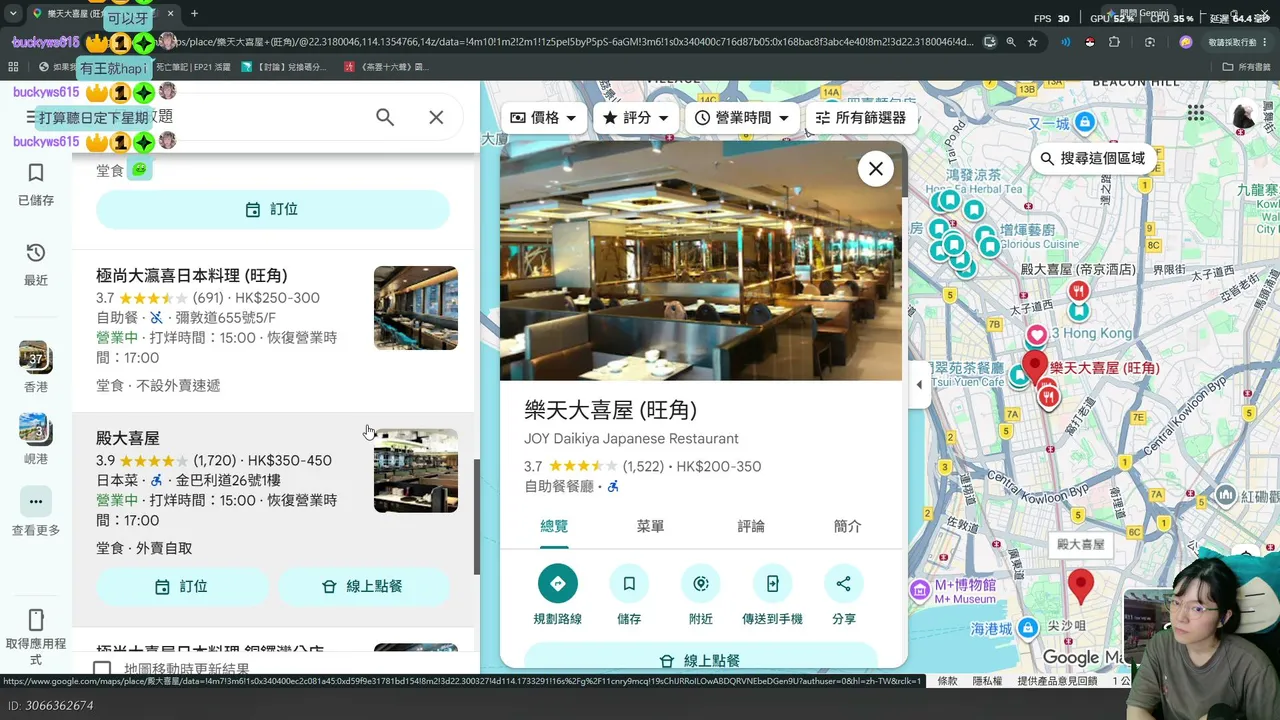This screenshot has height=720, width=1280.
Task: Switch to the 總覽 overview tab
Action: pos(554,526)
